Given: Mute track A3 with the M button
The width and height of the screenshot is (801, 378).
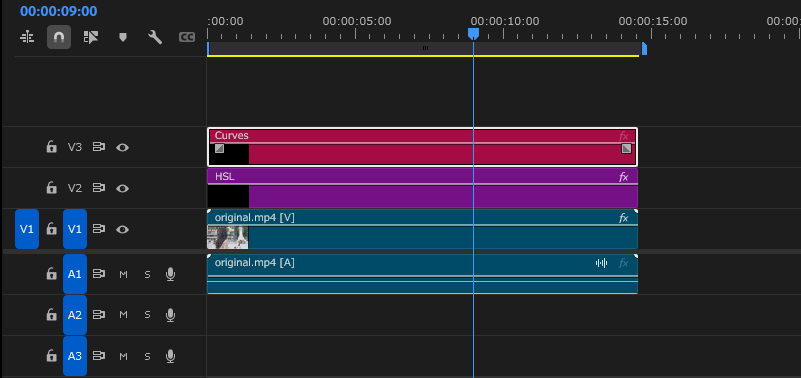Looking at the screenshot, I should click(123, 356).
